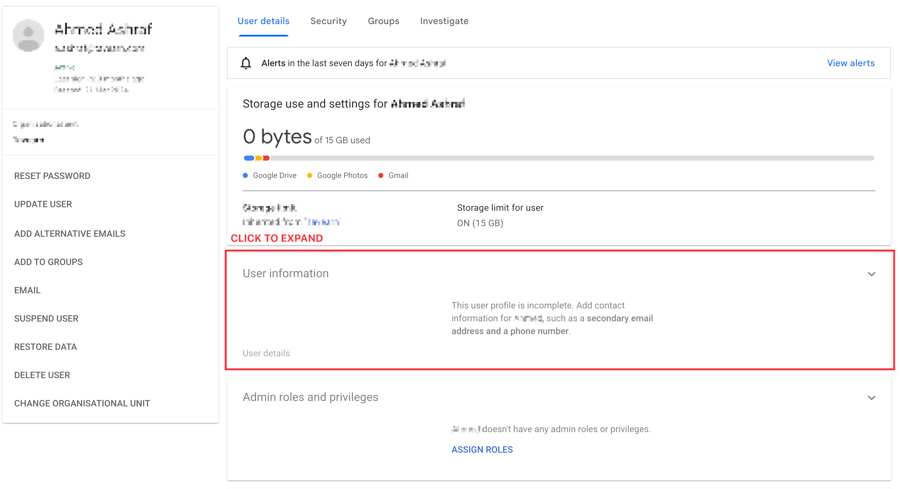Viewport: 900px width, 489px height.
Task: Click the blue Google Drive legend dot
Action: (x=246, y=175)
